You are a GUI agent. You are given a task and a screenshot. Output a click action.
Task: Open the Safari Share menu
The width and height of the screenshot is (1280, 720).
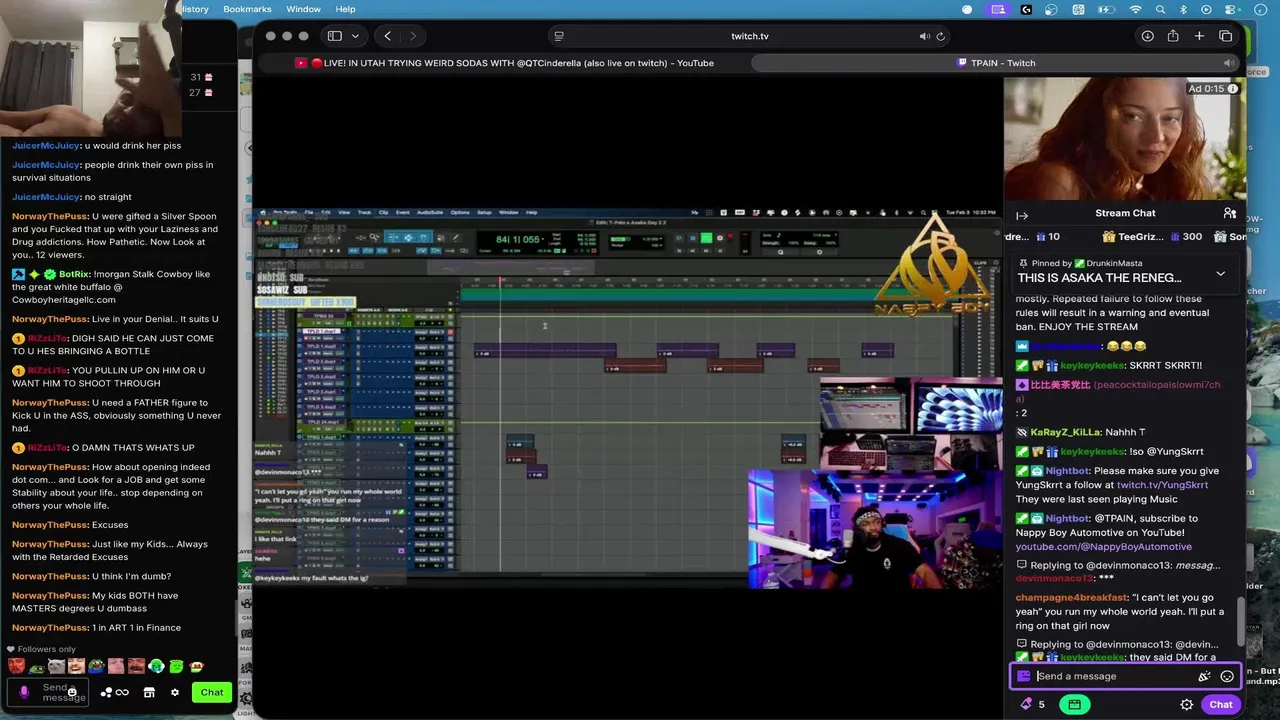(1173, 36)
